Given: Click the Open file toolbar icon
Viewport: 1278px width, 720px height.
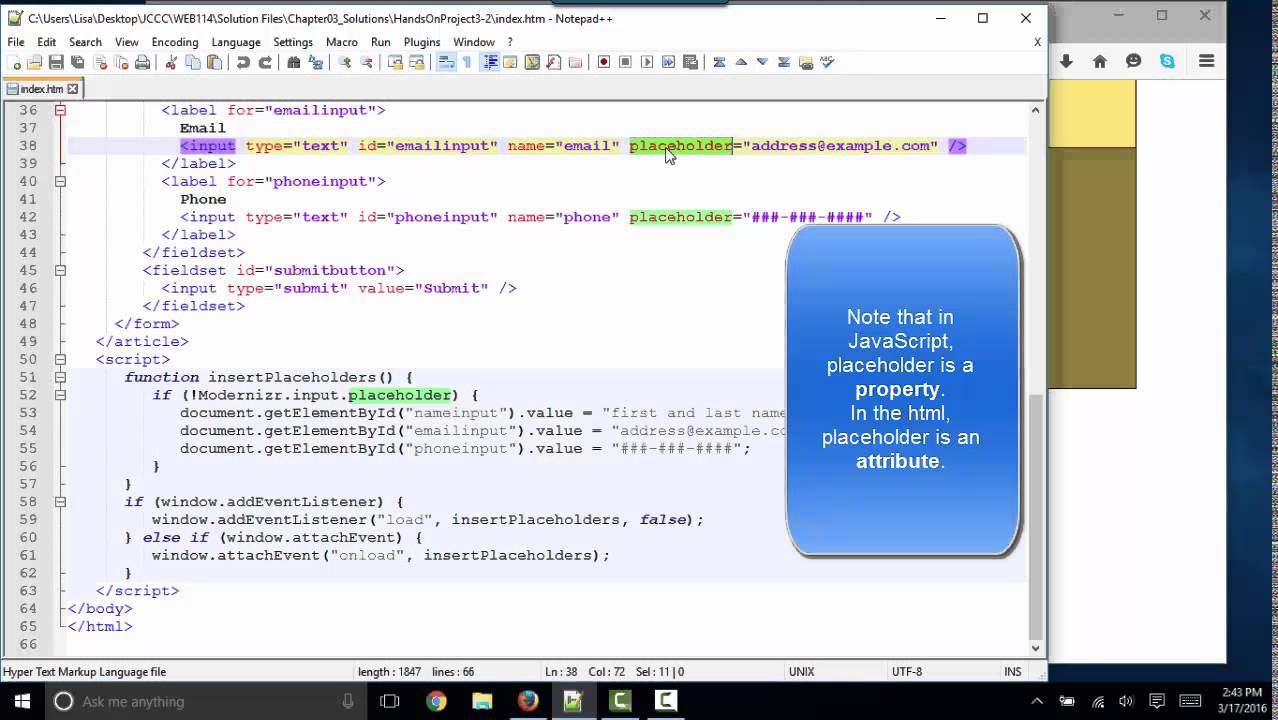Looking at the screenshot, I should click(x=34, y=62).
